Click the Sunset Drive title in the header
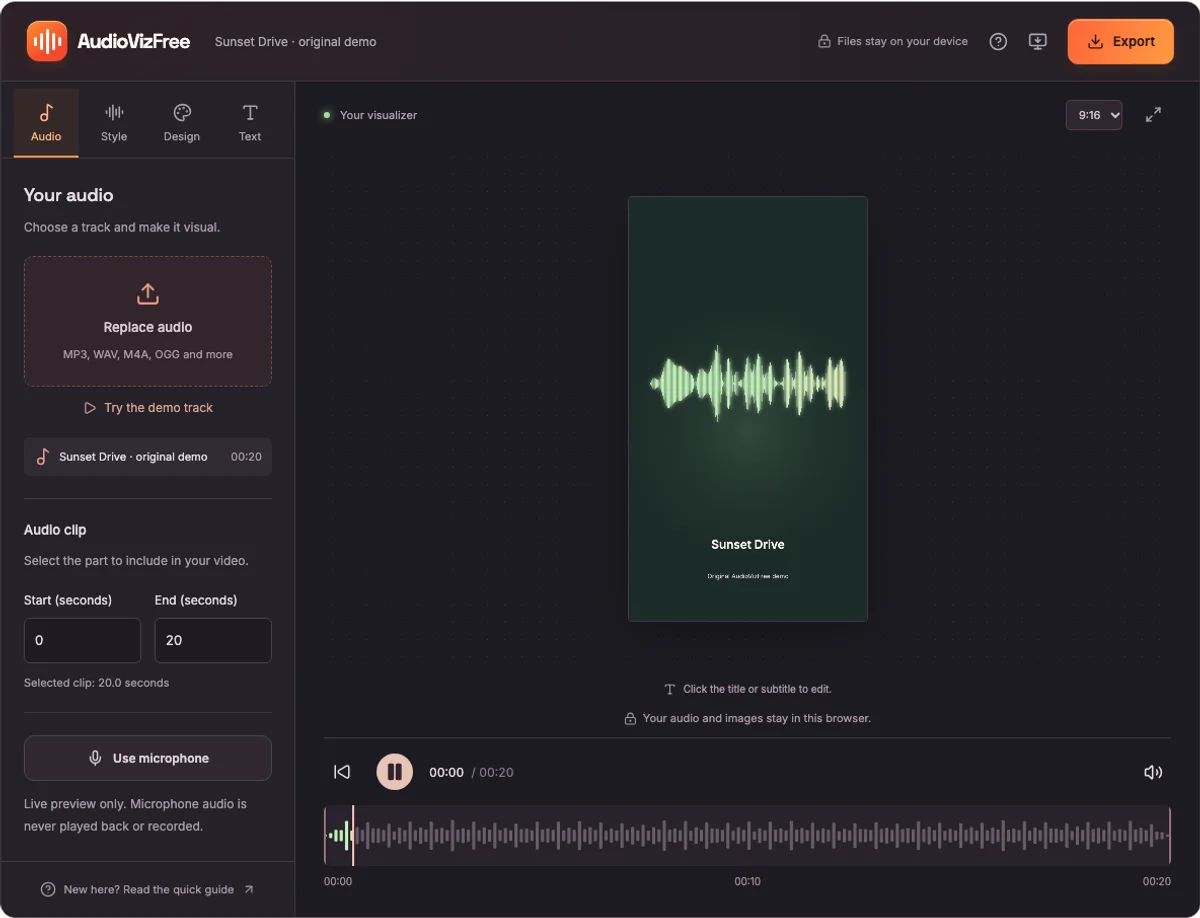The height and width of the screenshot is (918, 1200). [295, 42]
